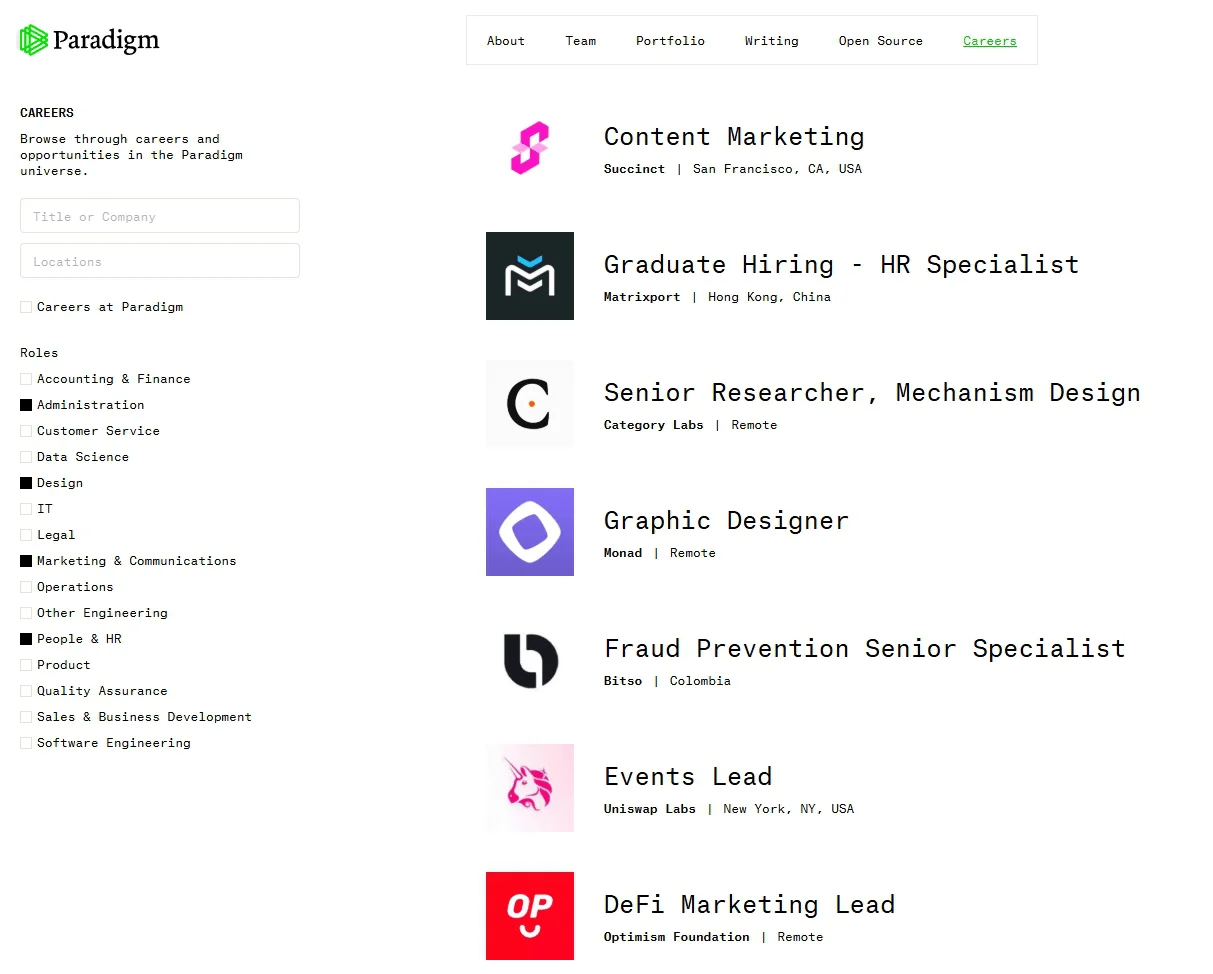Toggle off the Design role checkbox

coord(26,483)
